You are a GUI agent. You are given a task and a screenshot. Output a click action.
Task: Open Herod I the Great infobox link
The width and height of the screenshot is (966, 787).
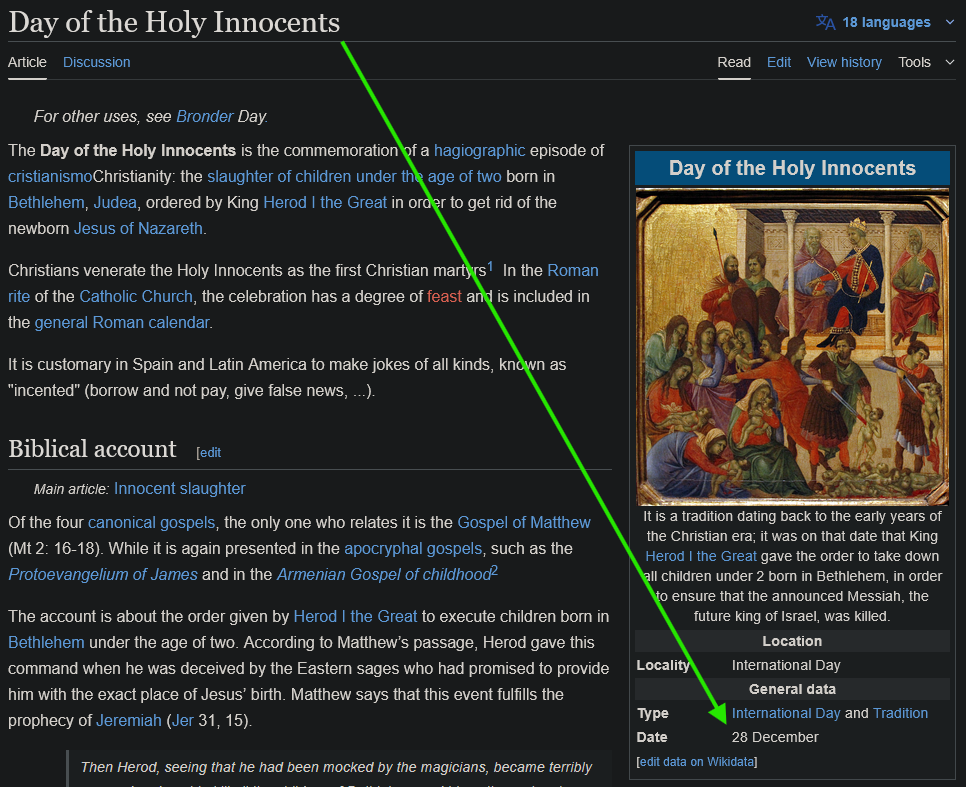coord(700,556)
